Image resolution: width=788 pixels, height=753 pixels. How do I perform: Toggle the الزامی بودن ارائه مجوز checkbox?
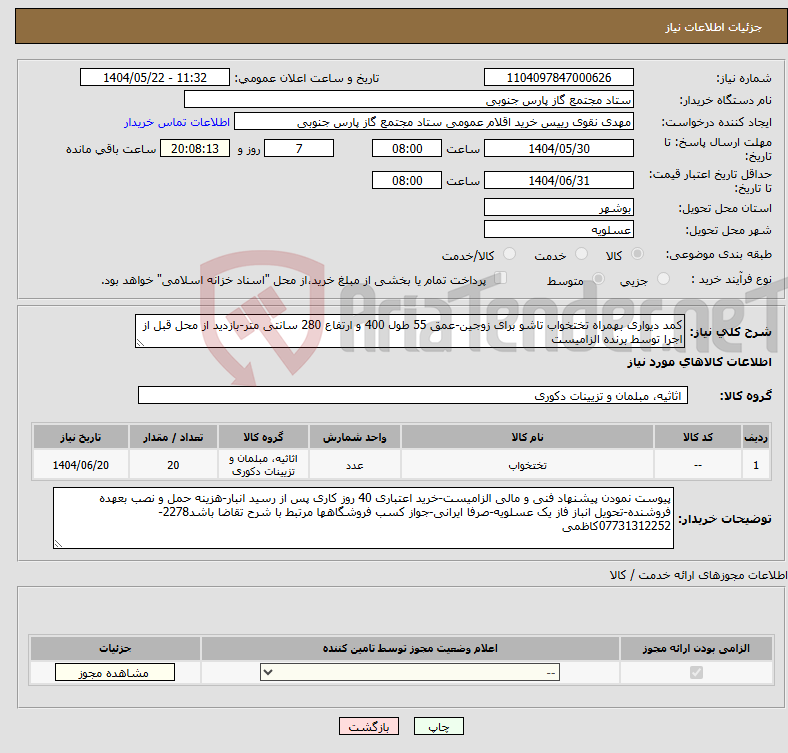(x=696, y=673)
